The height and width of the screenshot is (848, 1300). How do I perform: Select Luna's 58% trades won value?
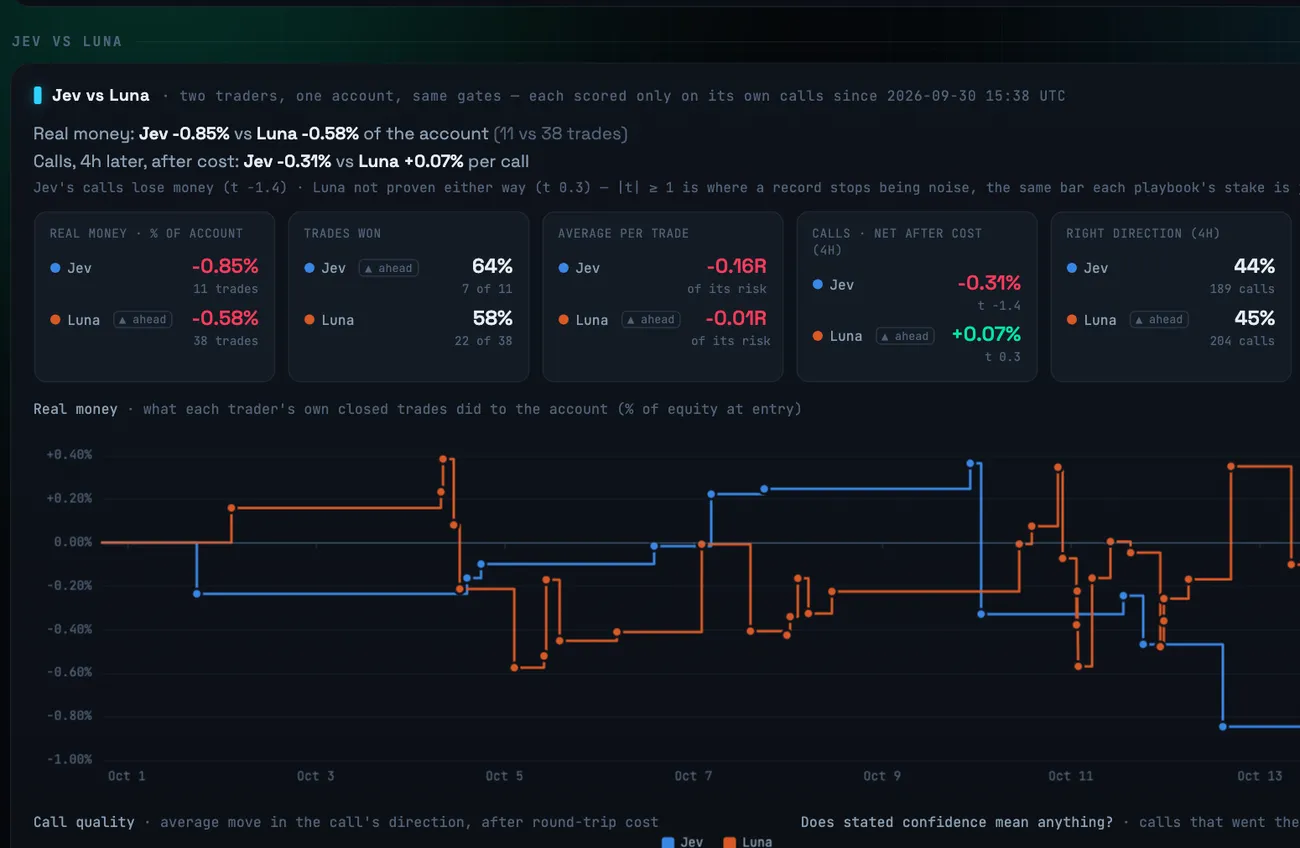pyautogui.click(x=492, y=319)
